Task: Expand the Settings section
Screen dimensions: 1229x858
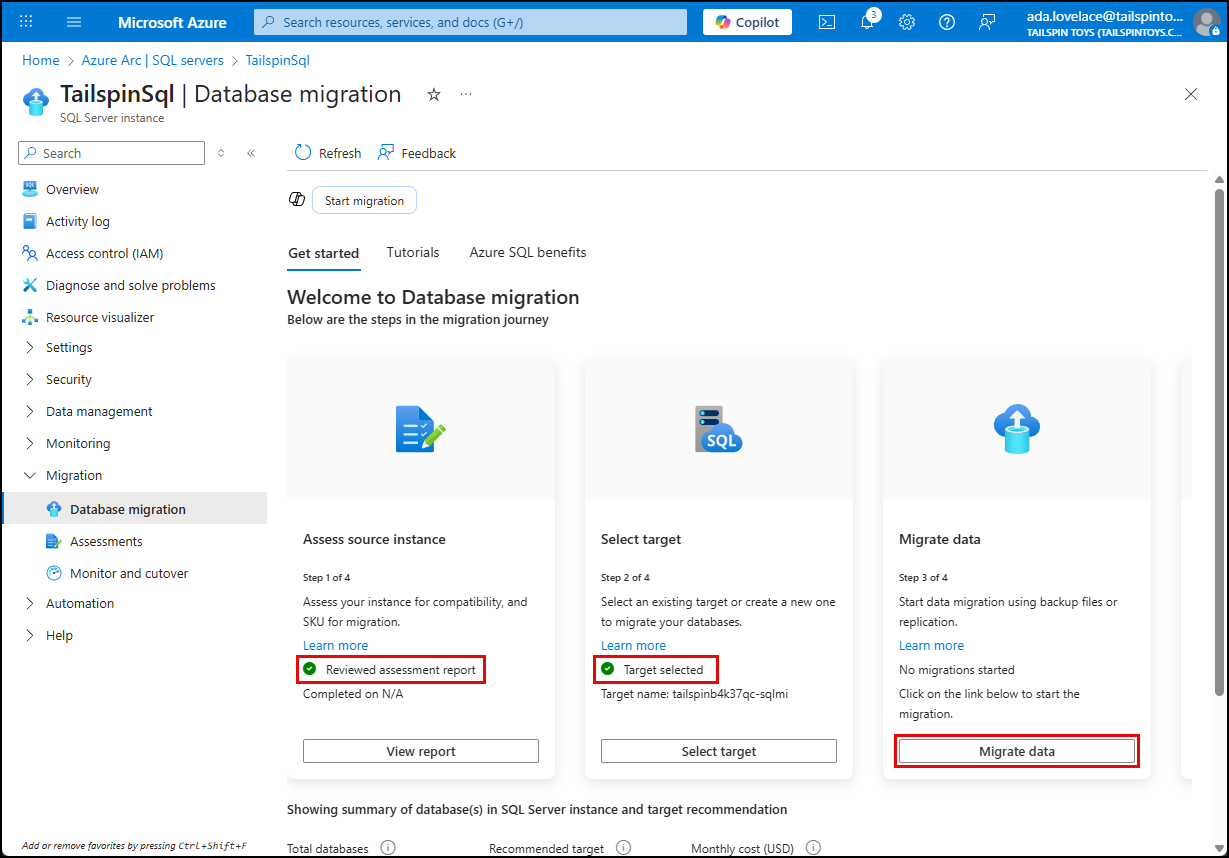Action: coord(70,347)
